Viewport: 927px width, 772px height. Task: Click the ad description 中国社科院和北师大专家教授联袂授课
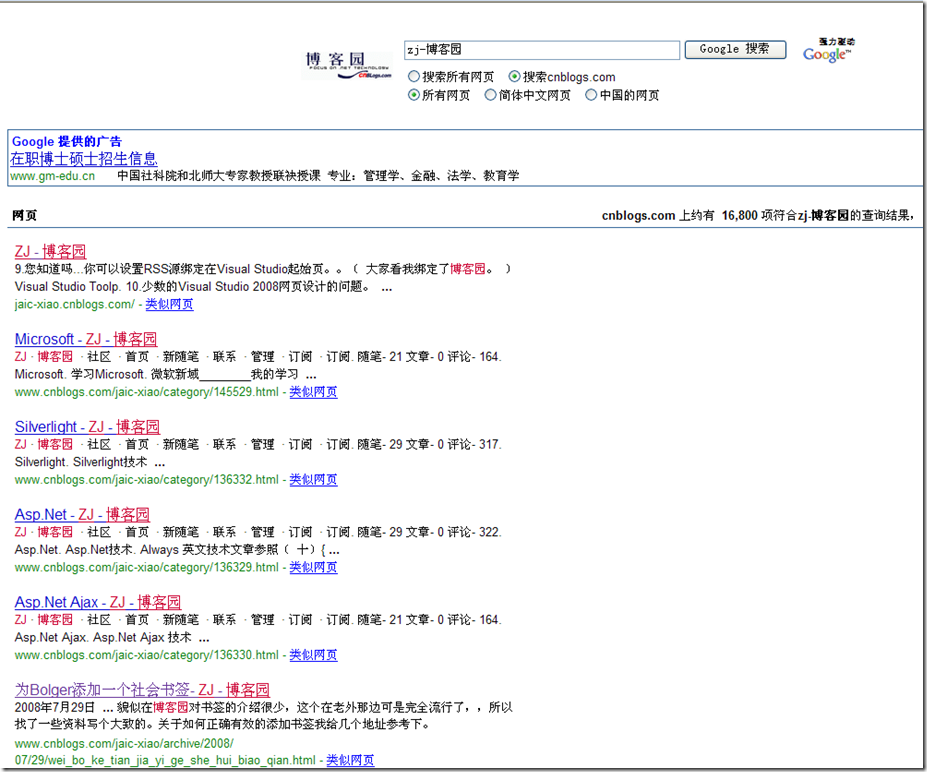[219, 176]
